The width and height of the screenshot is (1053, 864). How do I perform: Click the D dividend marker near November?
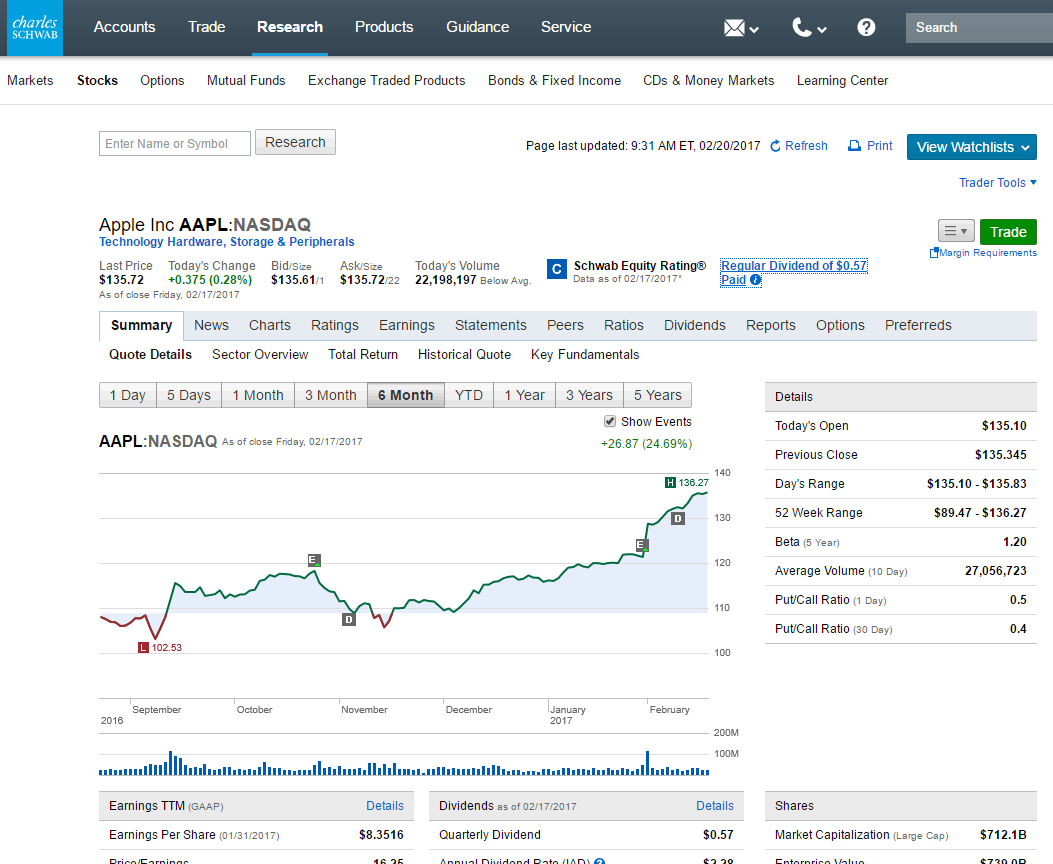pyautogui.click(x=349, y=620)
